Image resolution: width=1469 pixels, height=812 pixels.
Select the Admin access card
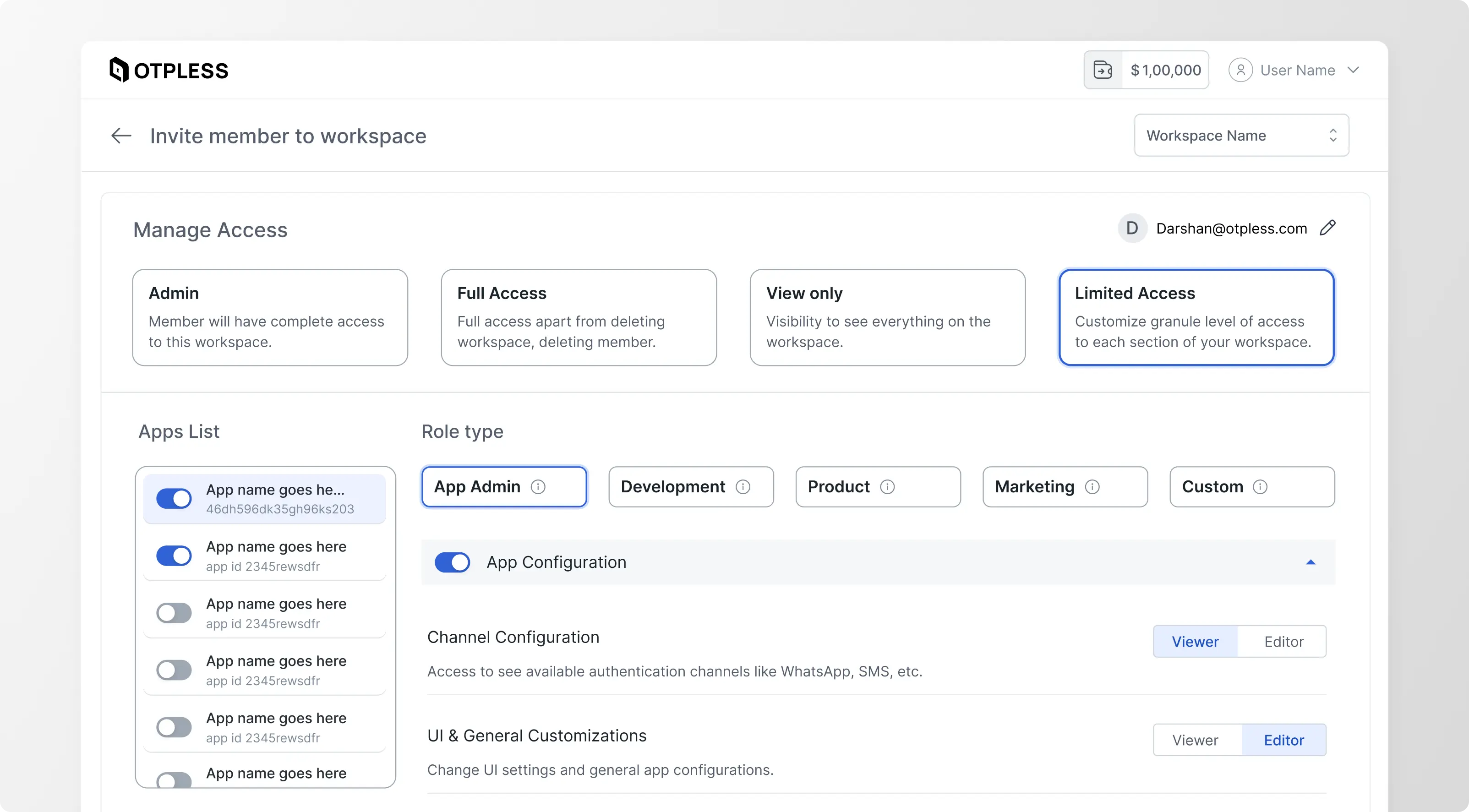pyautogui.click(x=270, y=317)
